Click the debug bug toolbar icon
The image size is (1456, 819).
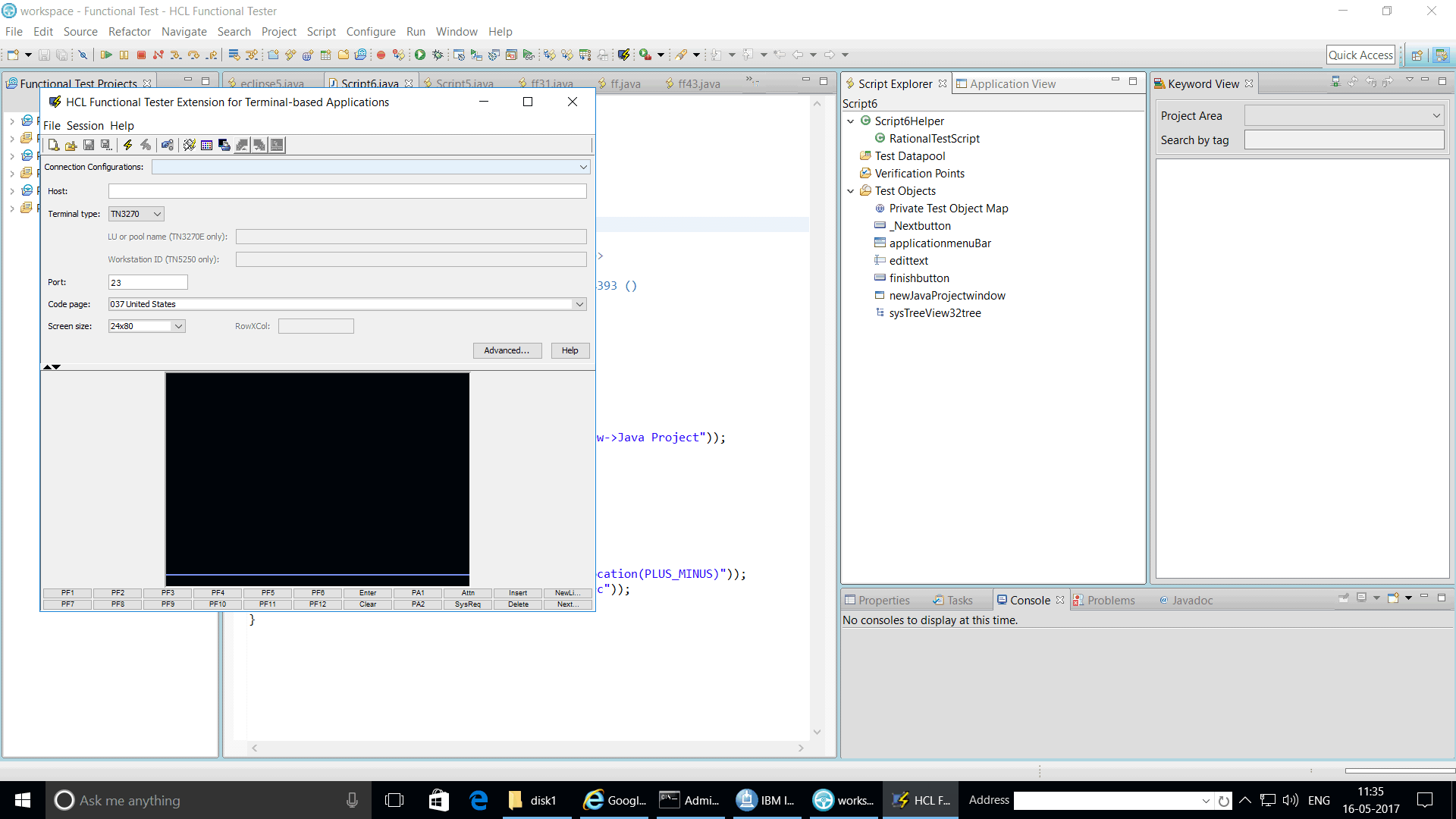(x=438, y=55)
